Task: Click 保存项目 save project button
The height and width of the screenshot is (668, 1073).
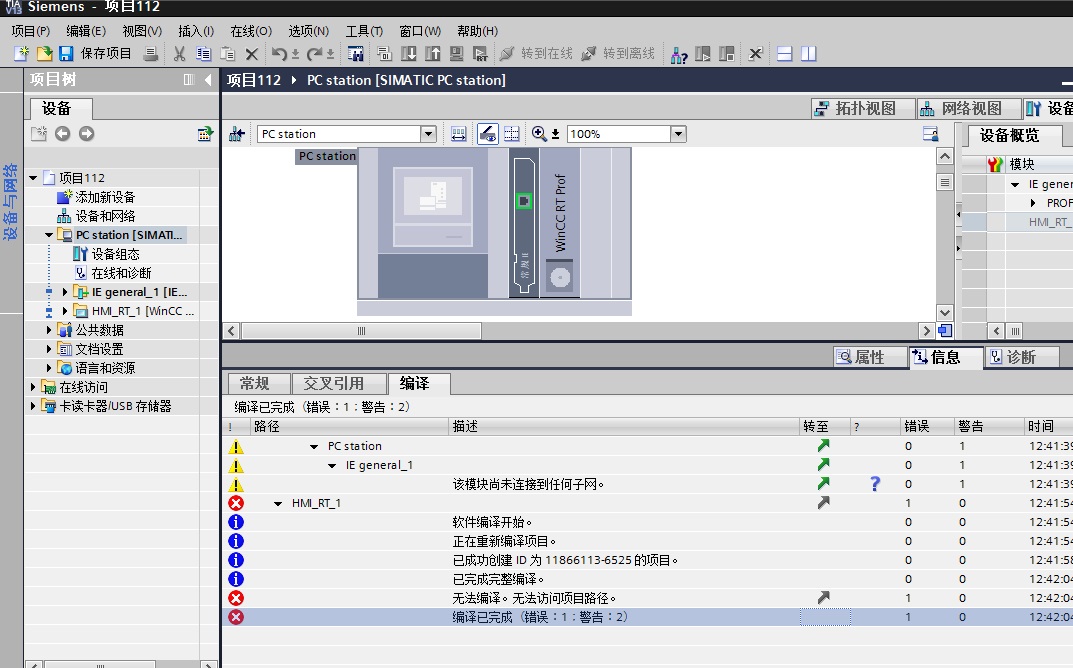Action: click(105, 53)
